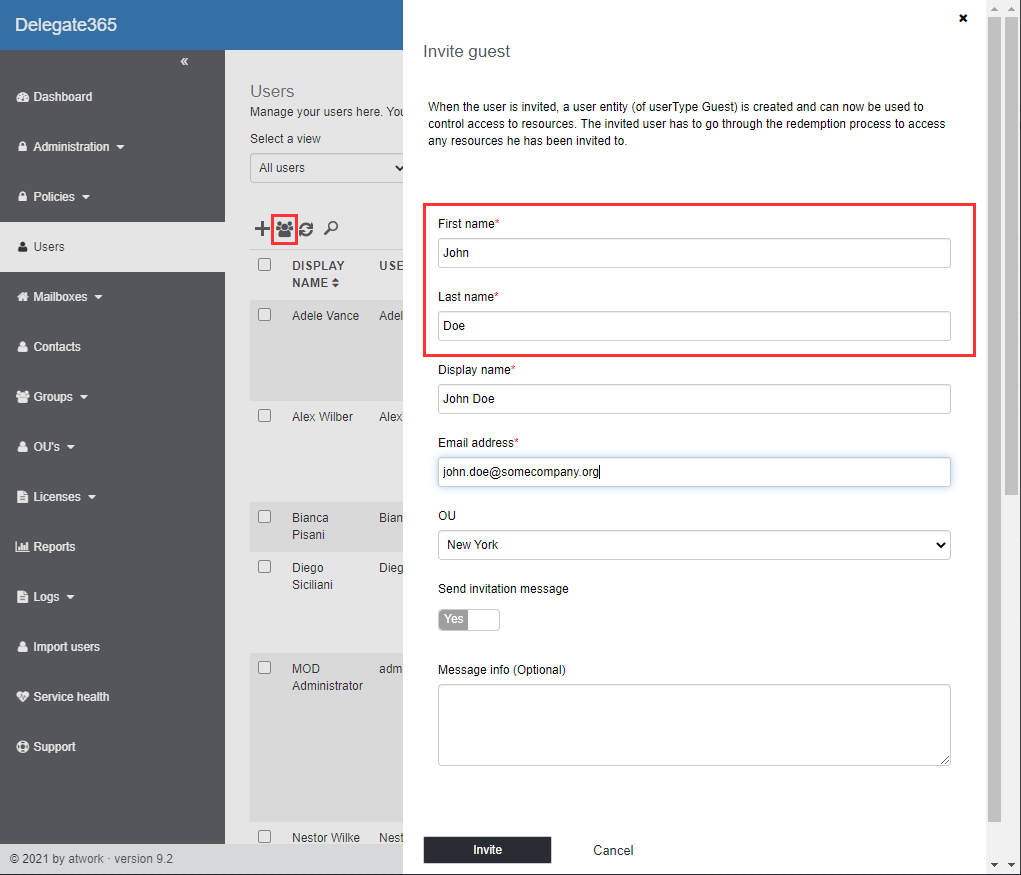This screenshot has height=875, width=1021.
Task: Toggle Send invitation message switch
Action: (468, 620)
